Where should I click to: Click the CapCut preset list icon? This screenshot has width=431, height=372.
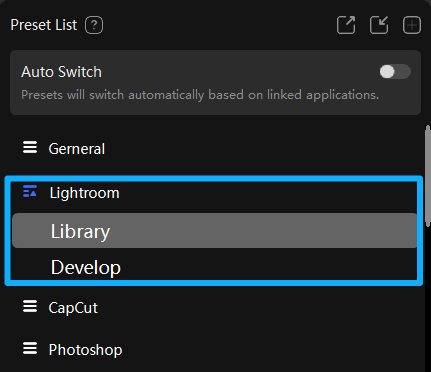(x=30, y=306)
